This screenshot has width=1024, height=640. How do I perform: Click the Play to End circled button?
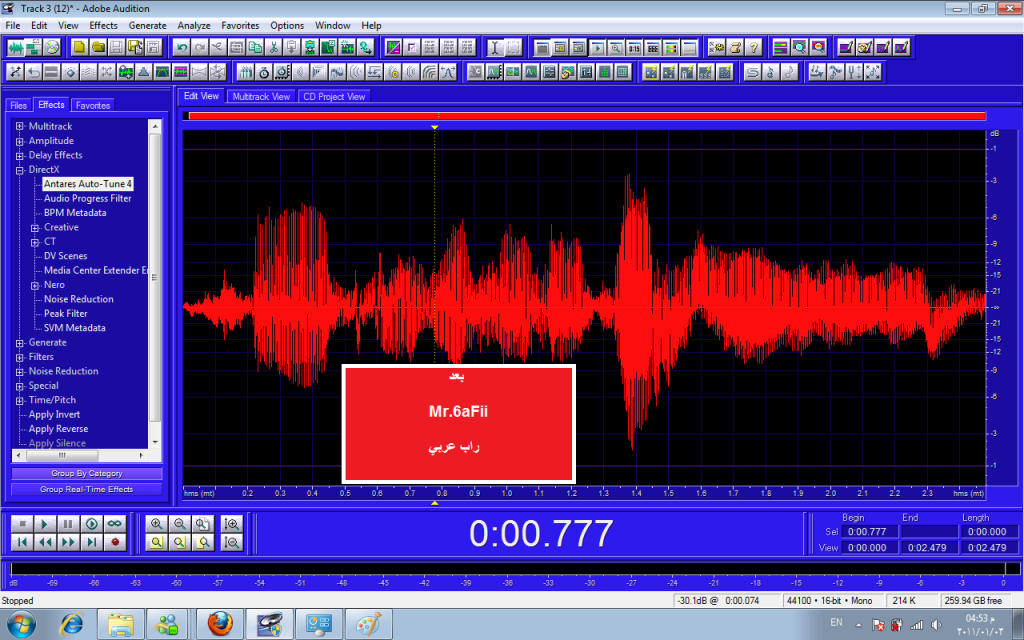(91, 524)
